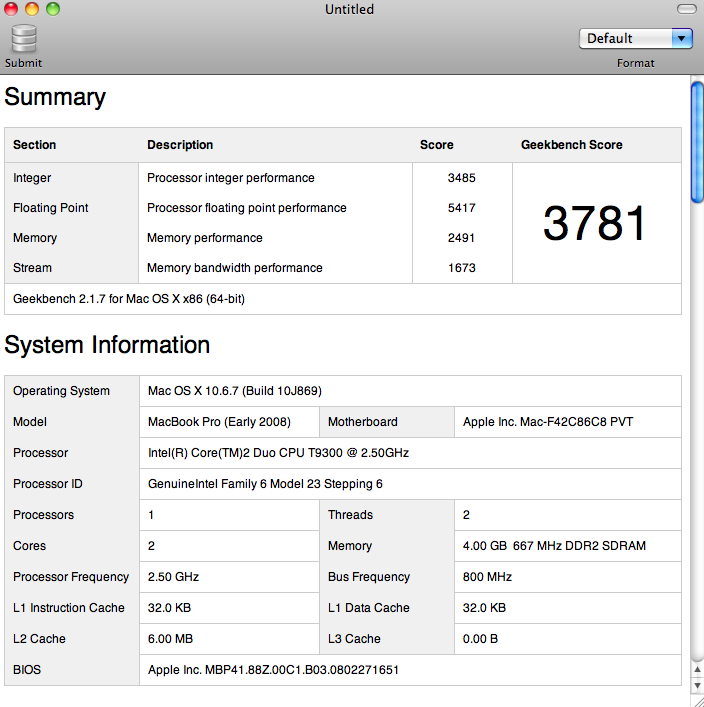Click the scrollbar down arrow
Image resolution: width=704 pixels, height=707 pixels.
click(x=697, y=685)
